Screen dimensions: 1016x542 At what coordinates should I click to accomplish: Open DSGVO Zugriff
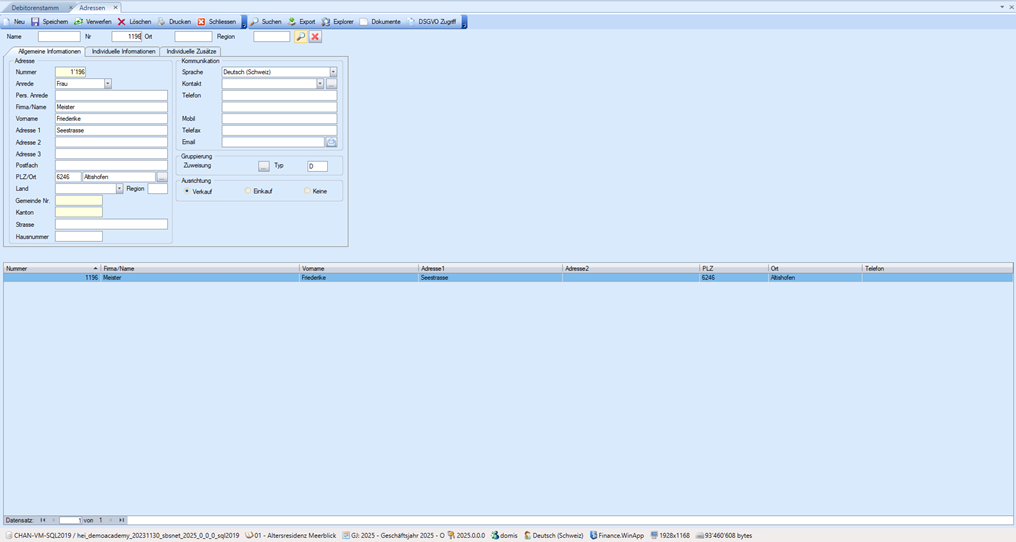(x=432, y=21)
